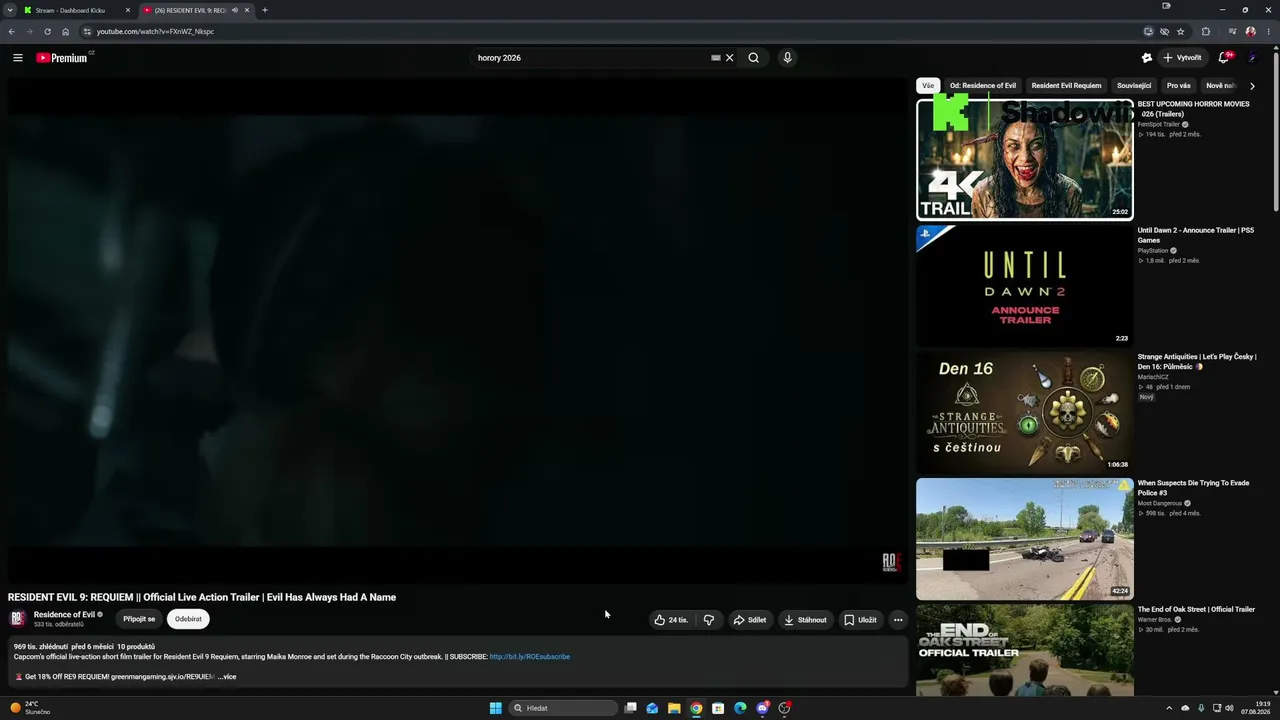Dislike the video with thumbs down
The image size is (1280, 720).
pos(709,620)
